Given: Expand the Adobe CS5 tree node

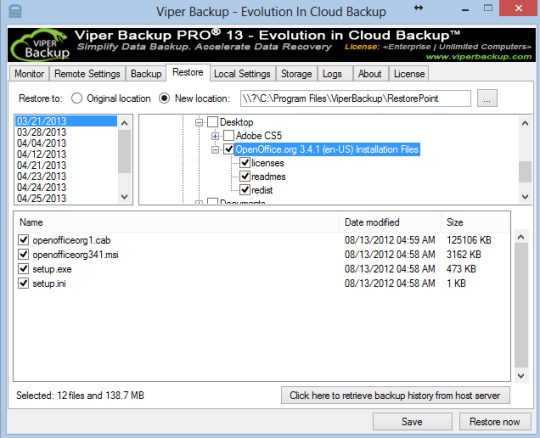Looking at the screenshot, I should (215, 136).
